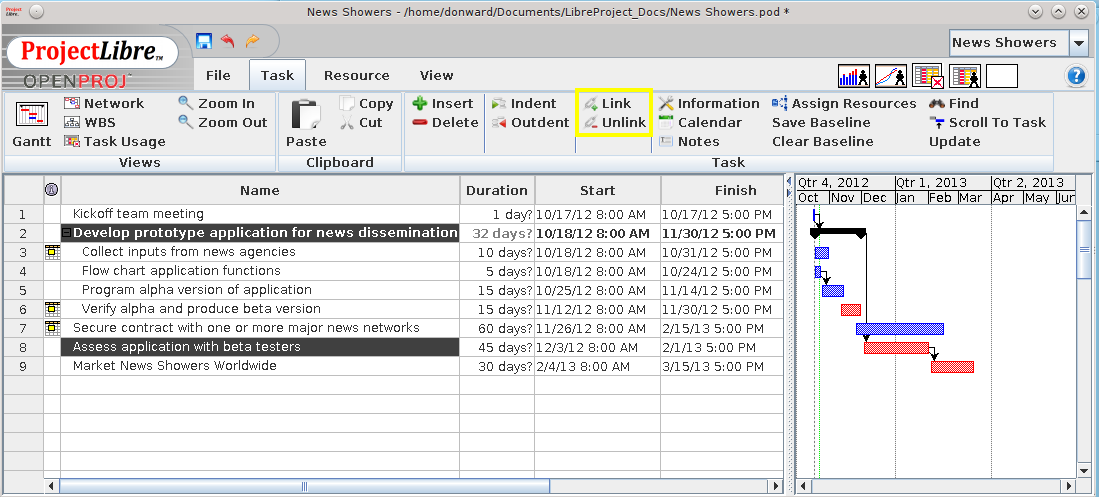Viewport: 1099px width, 497px height.
Task: Open the task Calendar
Action: coord(700,123)
